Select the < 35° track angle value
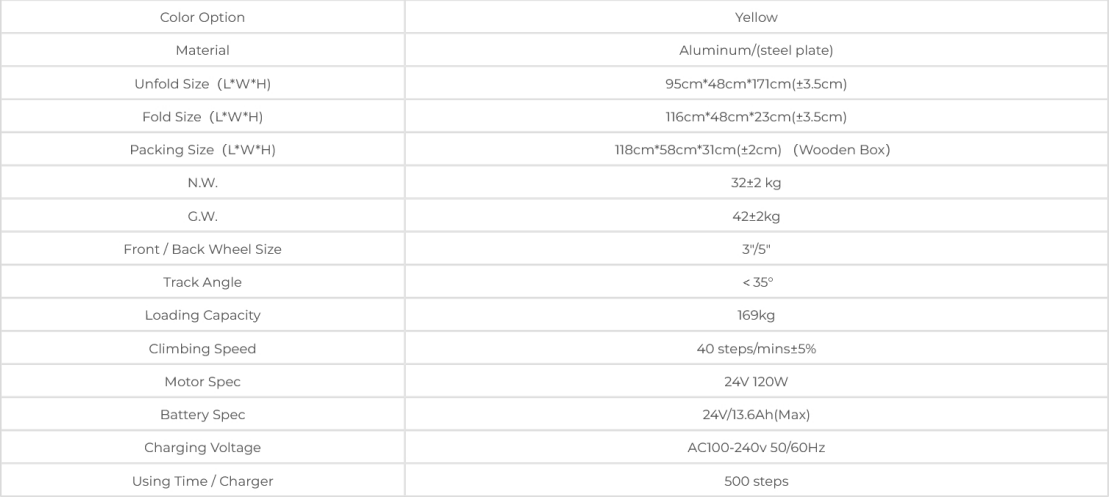The image size is (1109, 497). [x=756, y=282]
